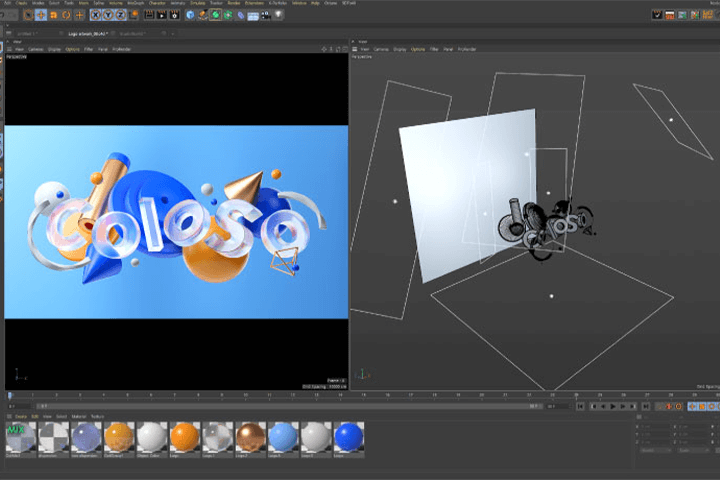The height and width of the screenshot is (480, 720).
Task: Click Render View clapperboard icon
Action: pyautogui.click(x=149, y=15)
